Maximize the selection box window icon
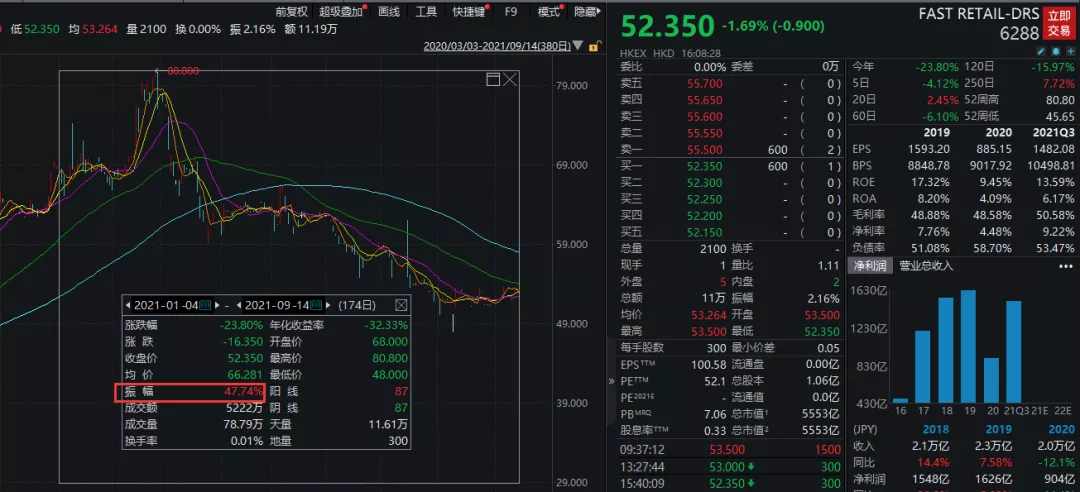The height and width of the screenshot is (492, 1080). pyautogui.click(x=493, y=79)
